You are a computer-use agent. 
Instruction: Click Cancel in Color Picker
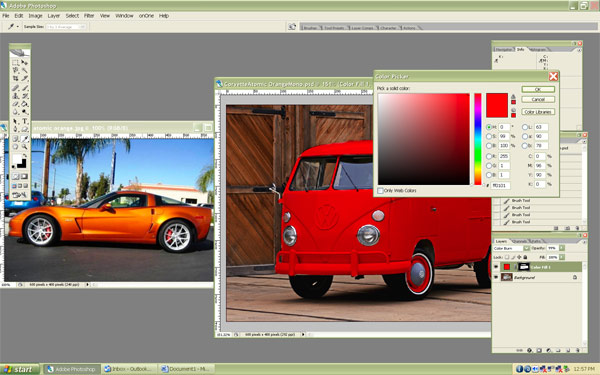pyautogui.click(x=538, y=99)
